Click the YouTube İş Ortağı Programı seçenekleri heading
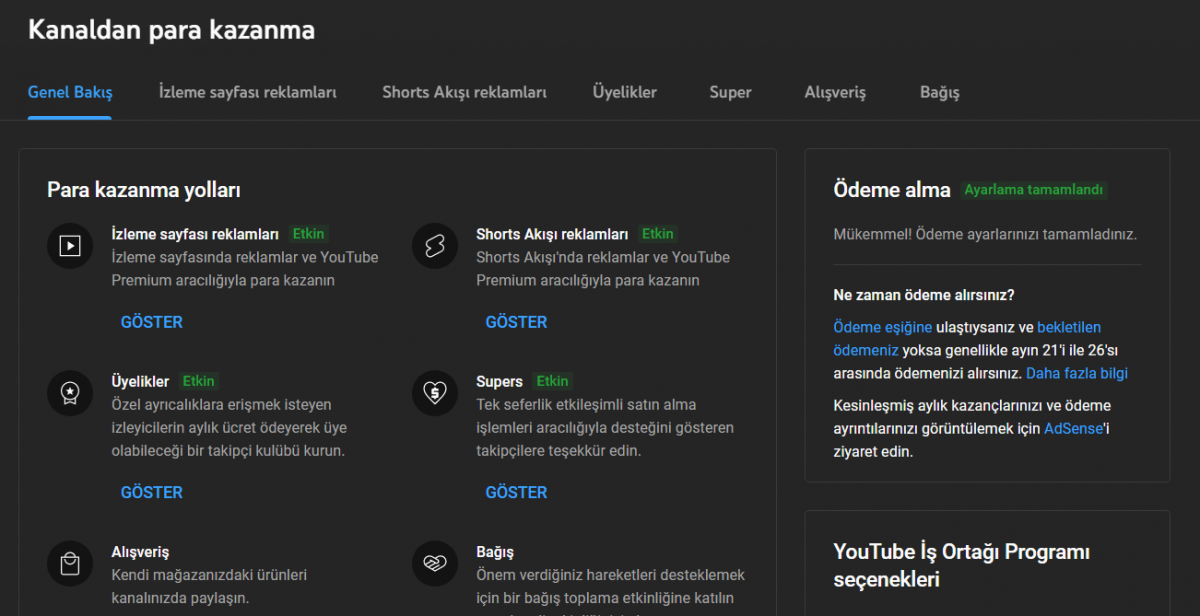1200x616 pixels. click(x=961, y=565)
